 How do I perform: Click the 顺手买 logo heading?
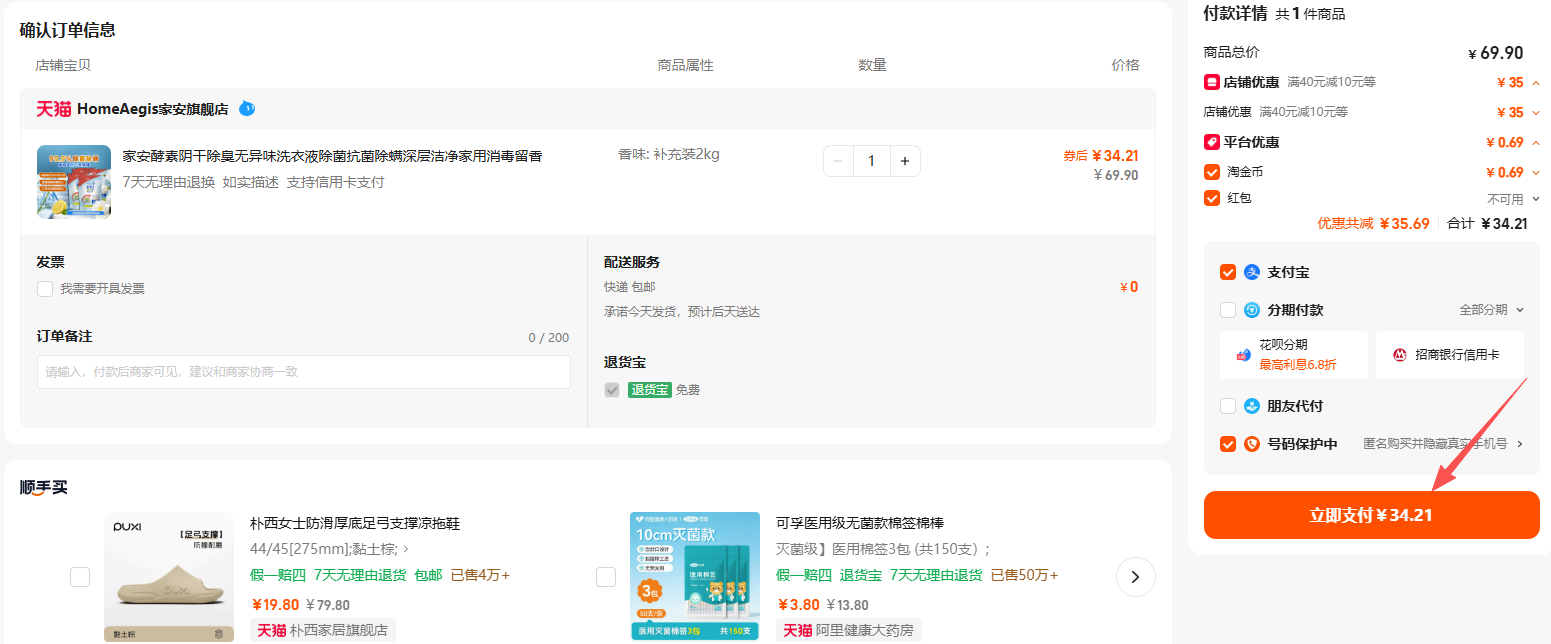(x=43, y=487)
